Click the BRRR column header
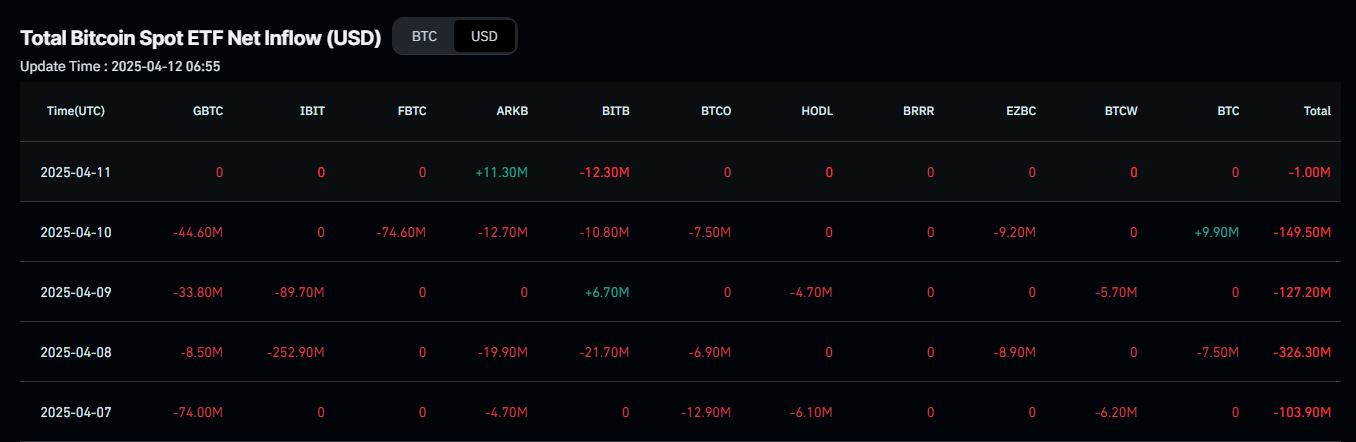The image size is (1356, 442). (918, 111)
